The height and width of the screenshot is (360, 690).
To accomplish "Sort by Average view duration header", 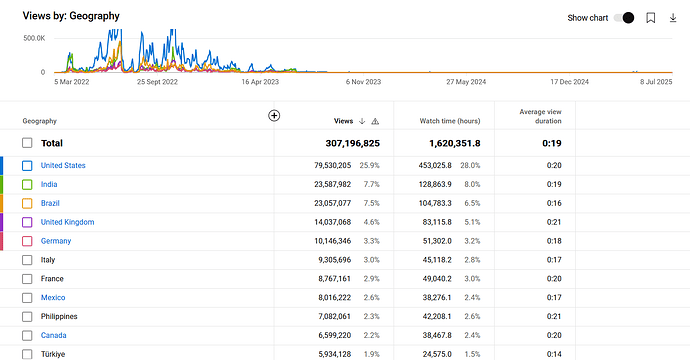I will (540, 116).
